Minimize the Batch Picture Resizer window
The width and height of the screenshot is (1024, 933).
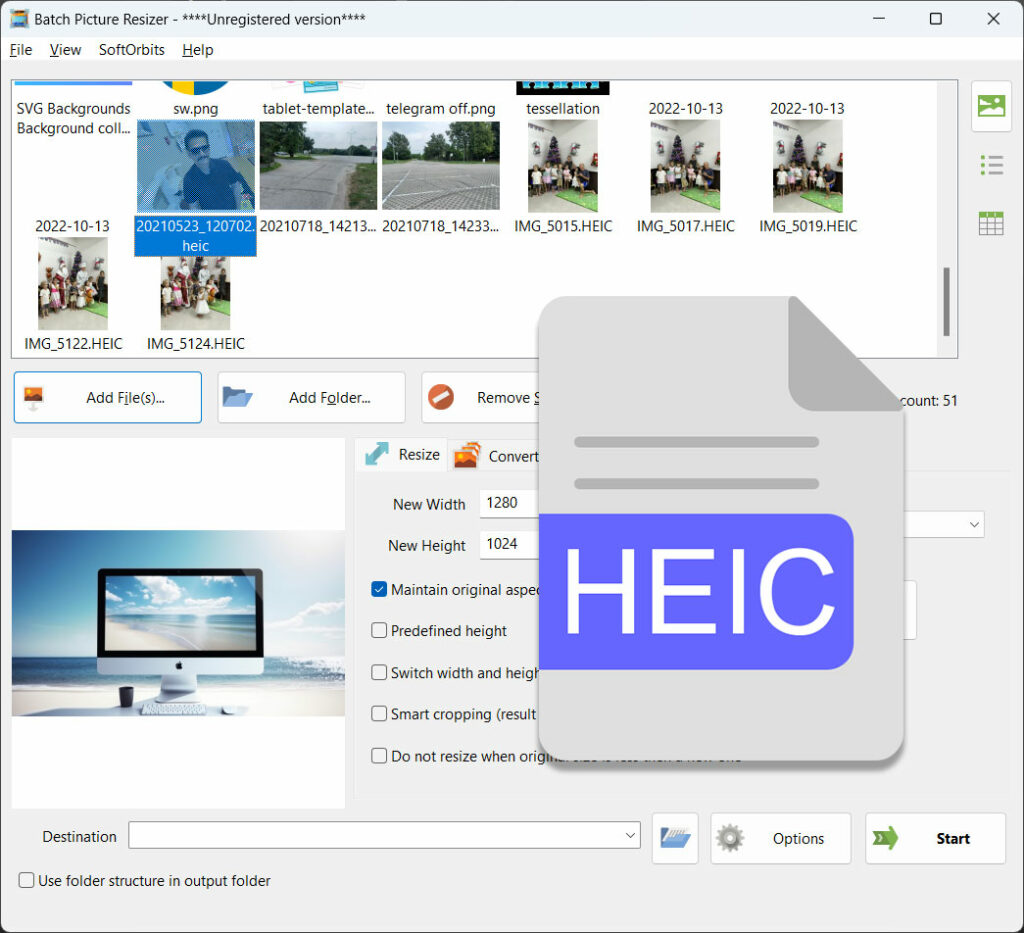coord(879,18)
